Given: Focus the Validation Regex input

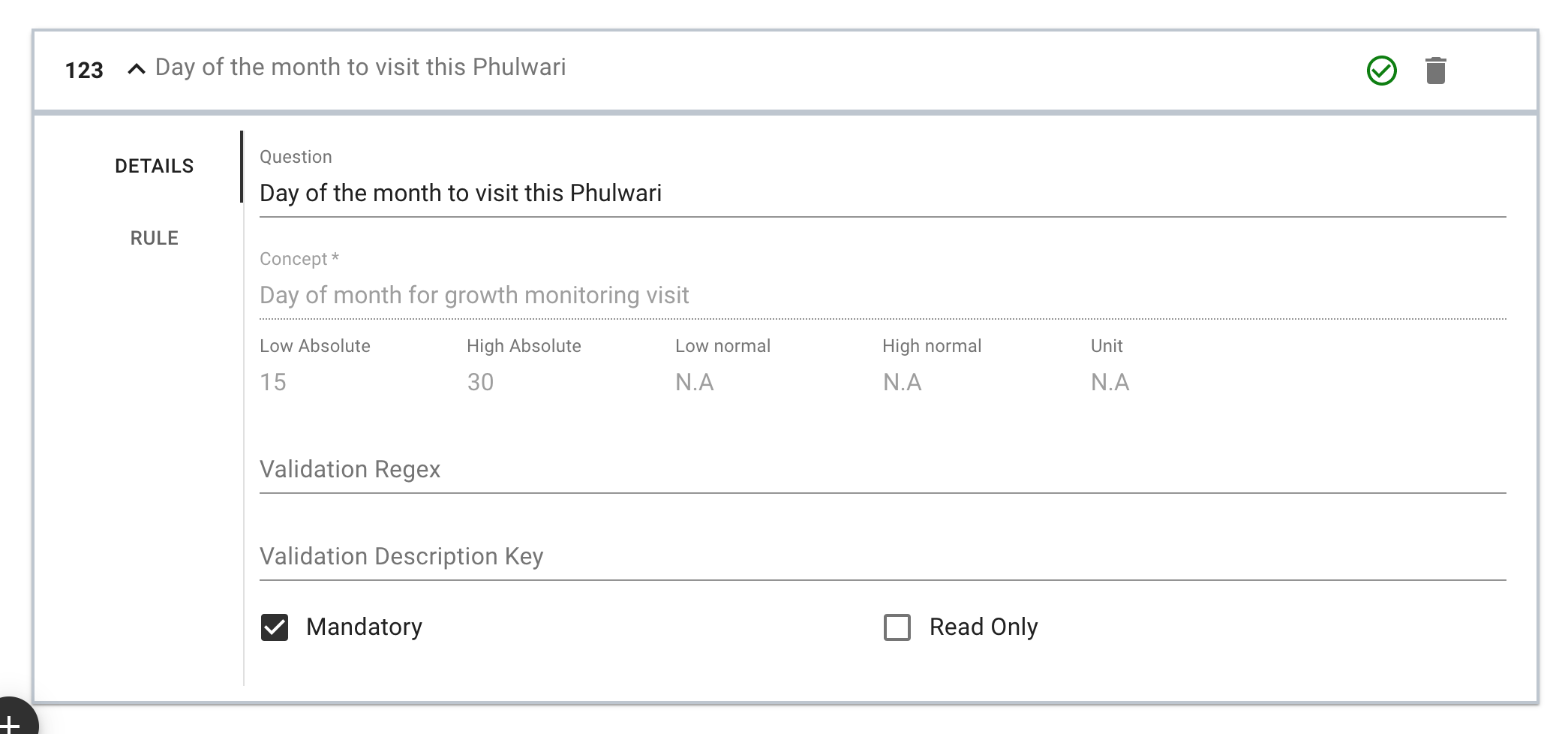Looking at the screenshot, I should click(882, 470).
